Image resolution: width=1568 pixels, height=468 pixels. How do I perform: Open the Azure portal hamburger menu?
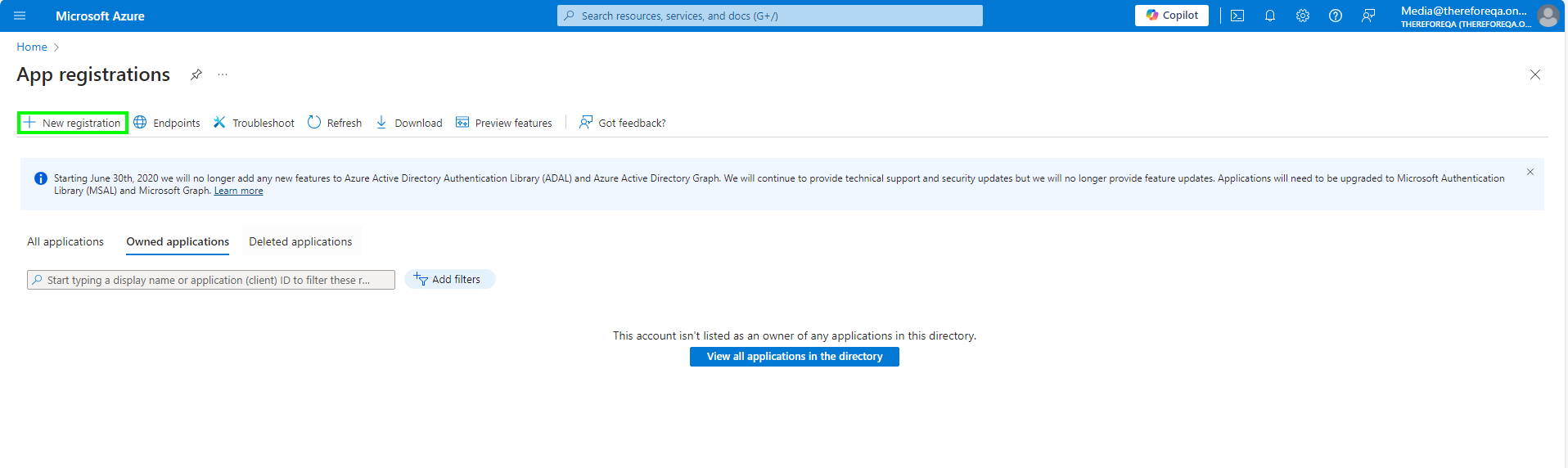click(20, 16)
